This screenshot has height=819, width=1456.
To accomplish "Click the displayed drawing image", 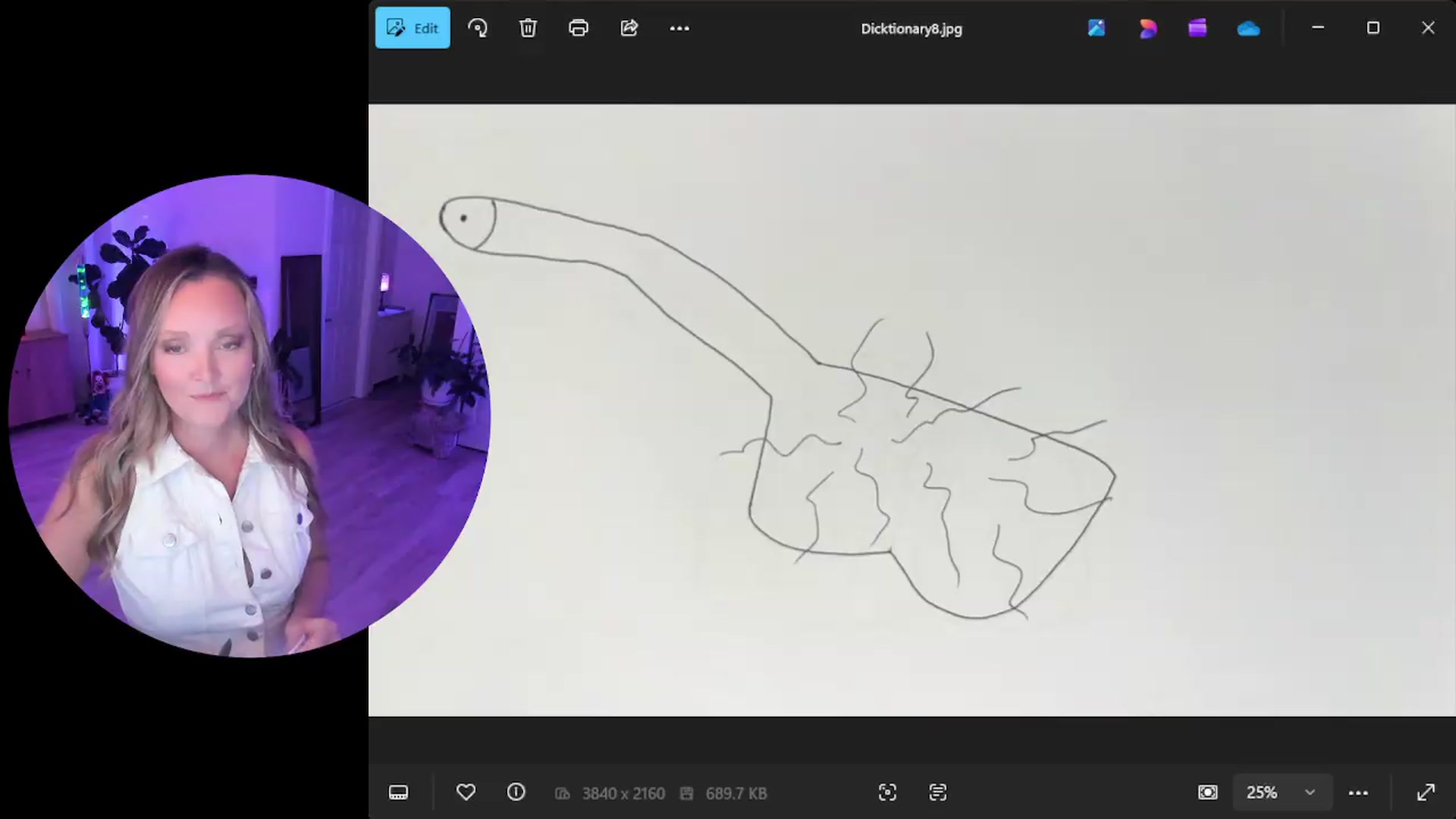I will click(x=912, y=410).
